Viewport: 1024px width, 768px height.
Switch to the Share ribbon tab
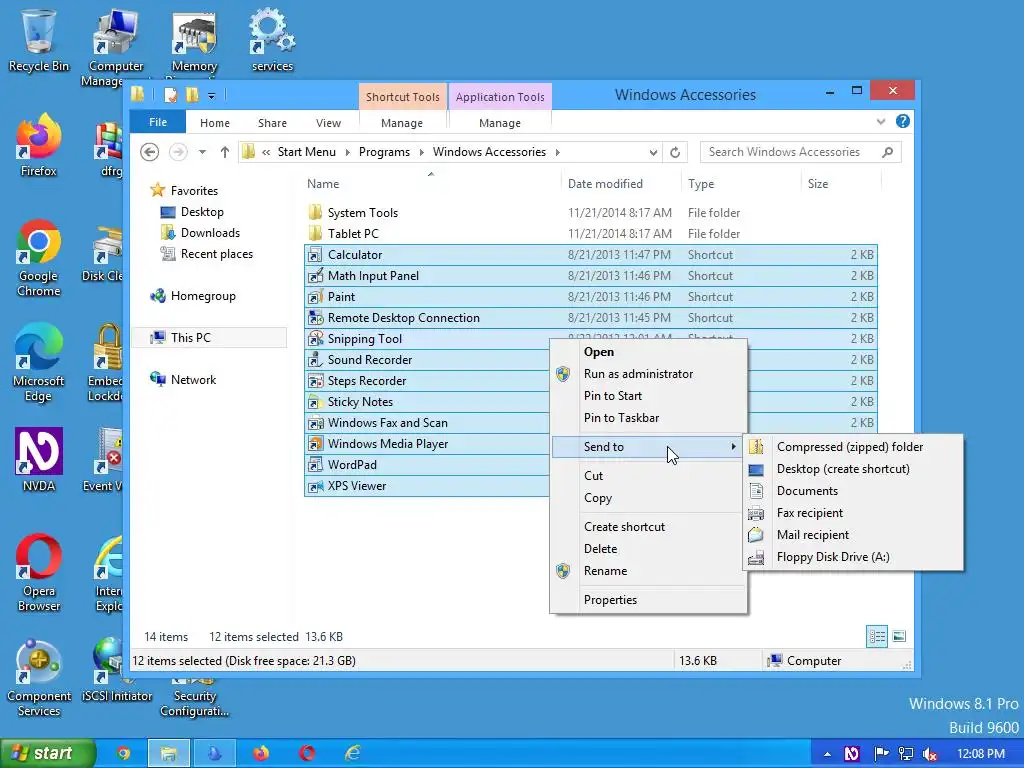tap(272, 123)
